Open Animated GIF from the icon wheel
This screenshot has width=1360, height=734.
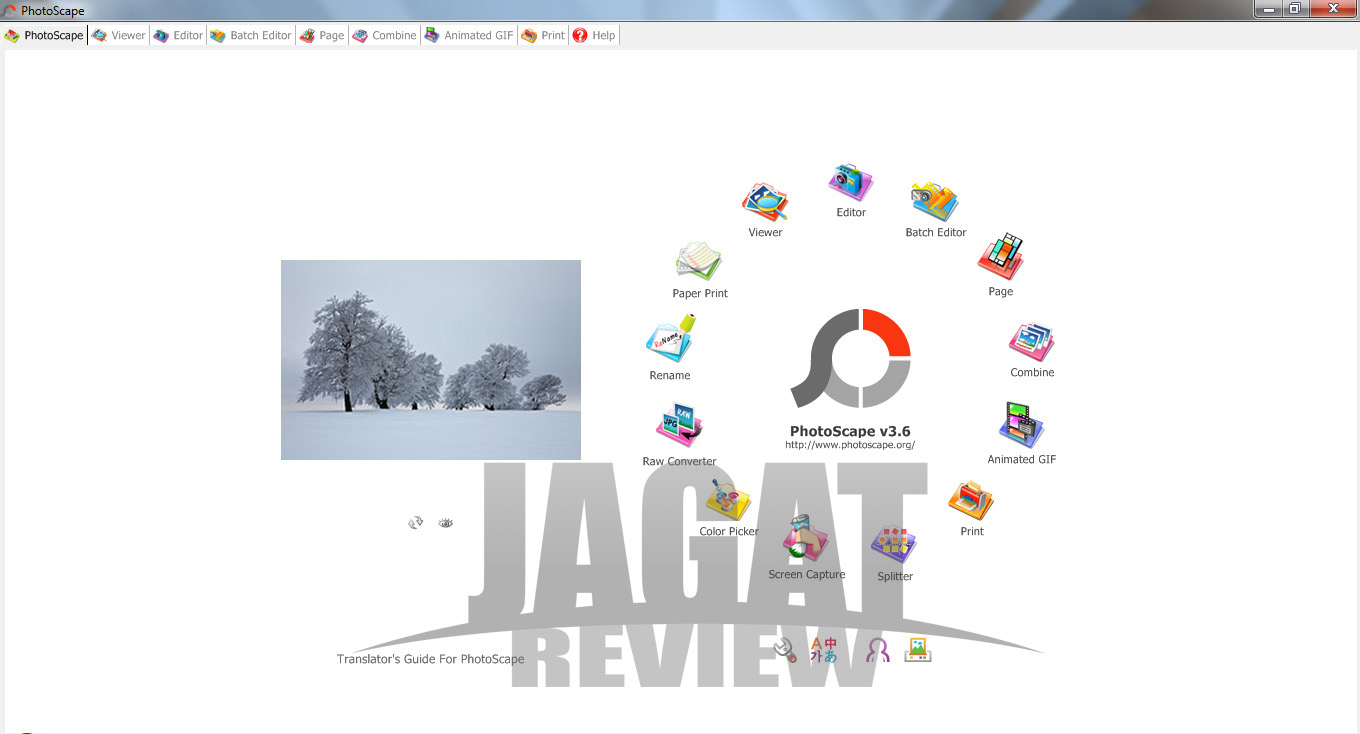click(1021, 427)
